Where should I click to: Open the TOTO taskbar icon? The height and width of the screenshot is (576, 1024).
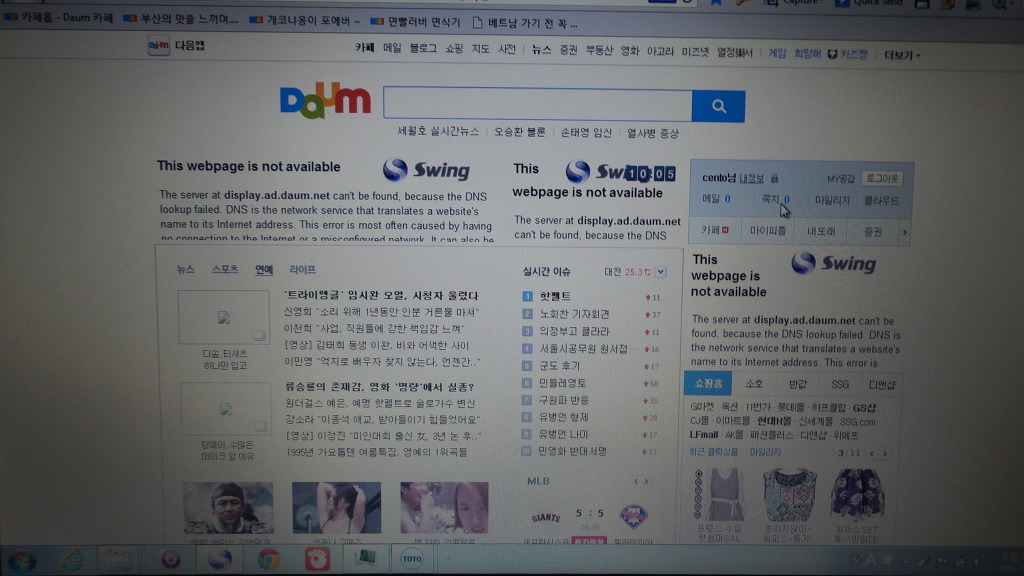tap(411, 559)
